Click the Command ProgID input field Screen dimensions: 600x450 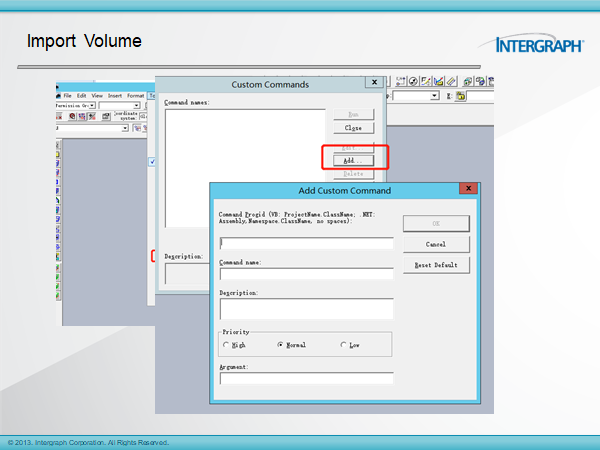pos(307,243)
